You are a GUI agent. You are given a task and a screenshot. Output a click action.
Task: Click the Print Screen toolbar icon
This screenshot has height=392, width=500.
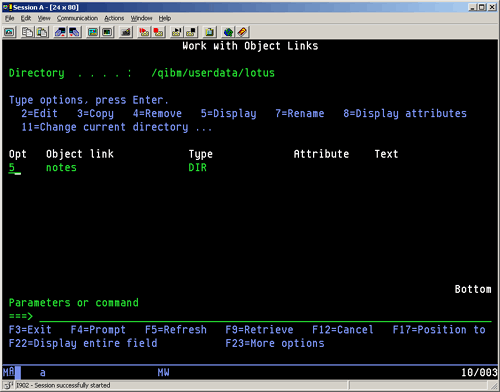9,32
